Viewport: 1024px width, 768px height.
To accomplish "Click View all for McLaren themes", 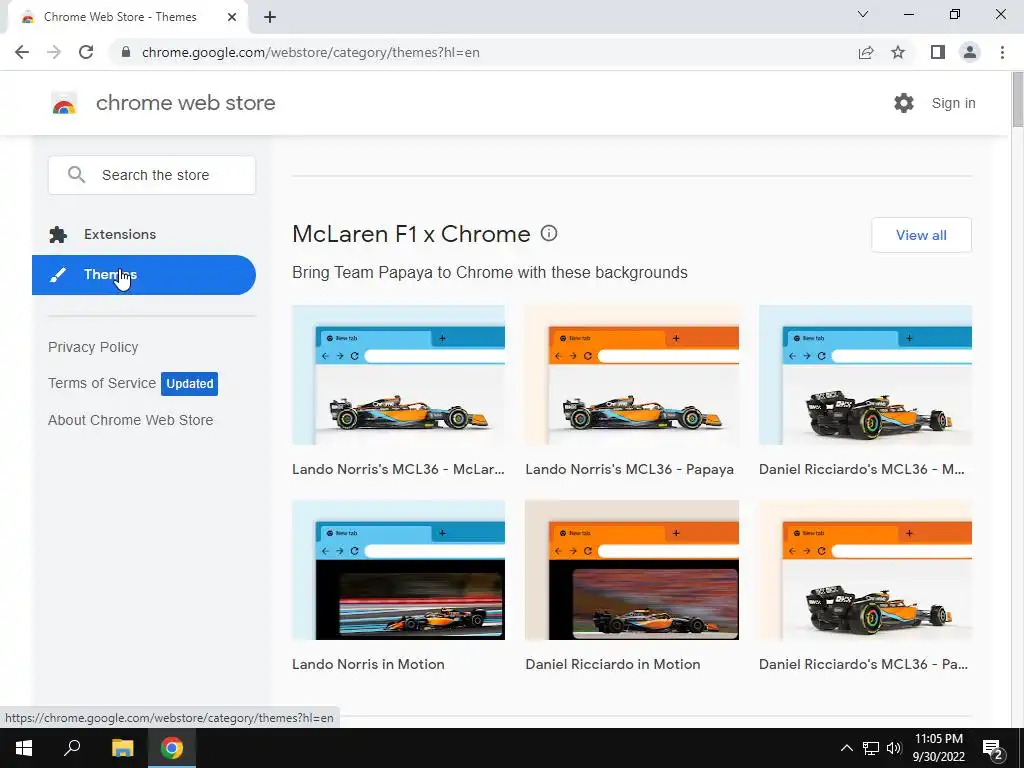I will (921, 235).
